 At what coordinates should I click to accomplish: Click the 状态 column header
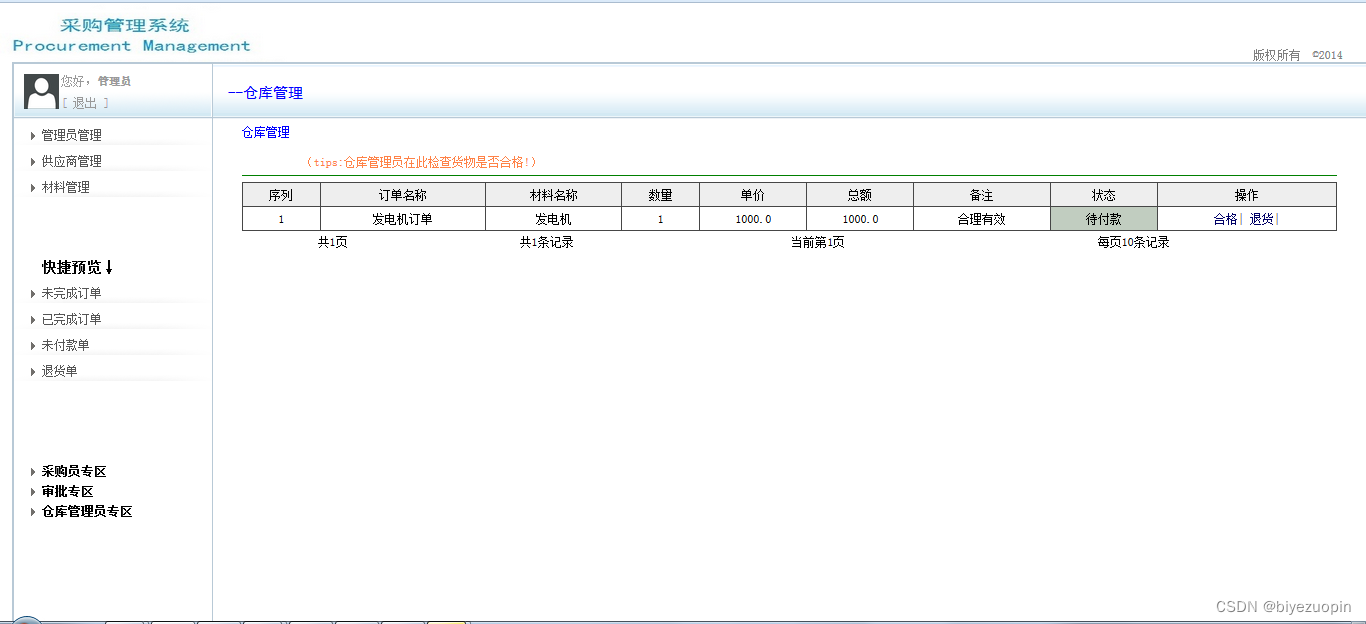coord(1103,195)
